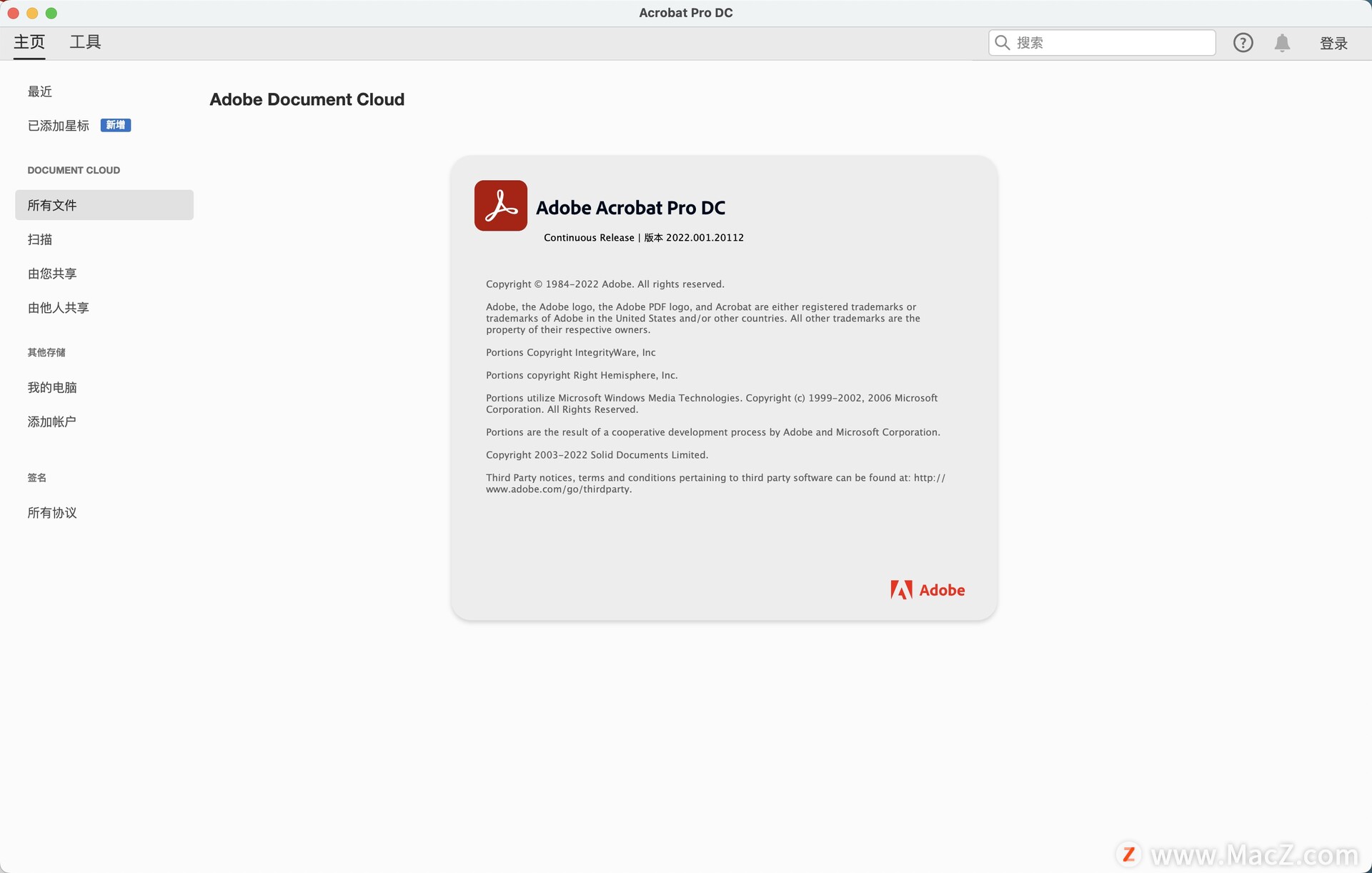Click the Portions copyright Right Hemisphere line
The height and width of the screenshot is (873, 1372).
[582, 376]
